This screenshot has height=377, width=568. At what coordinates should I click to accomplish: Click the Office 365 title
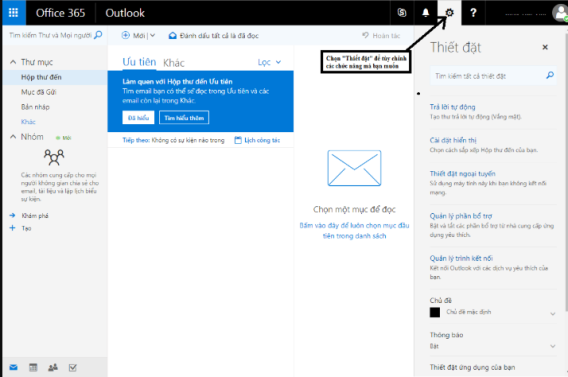pos(60,13)
